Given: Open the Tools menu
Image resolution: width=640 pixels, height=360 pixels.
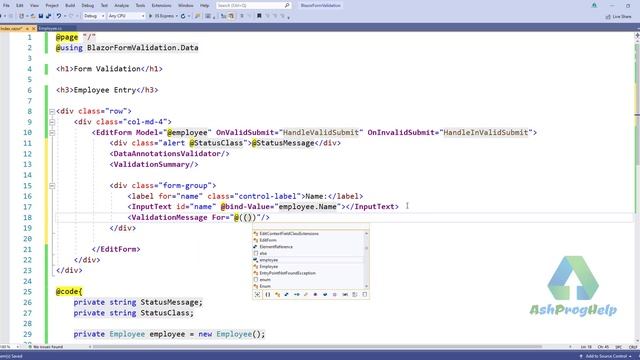Looking at the screenshot, I should pyautogui.click(x=140, y=6).
